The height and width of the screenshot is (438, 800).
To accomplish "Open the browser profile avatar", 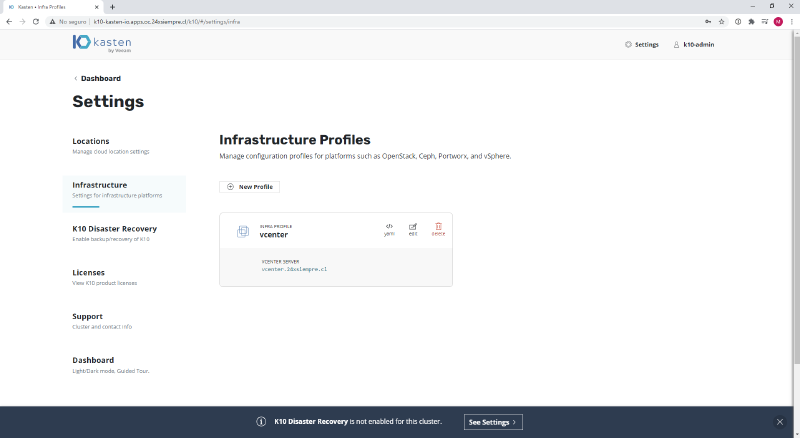I will tap(778, 21).
